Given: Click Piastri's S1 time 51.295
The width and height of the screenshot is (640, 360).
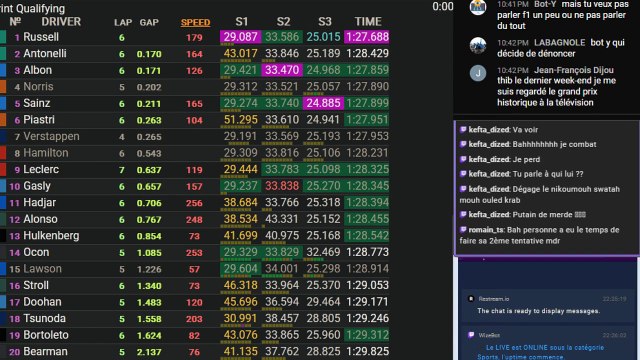Looking at the screenshot, I should tap(240, 120).
